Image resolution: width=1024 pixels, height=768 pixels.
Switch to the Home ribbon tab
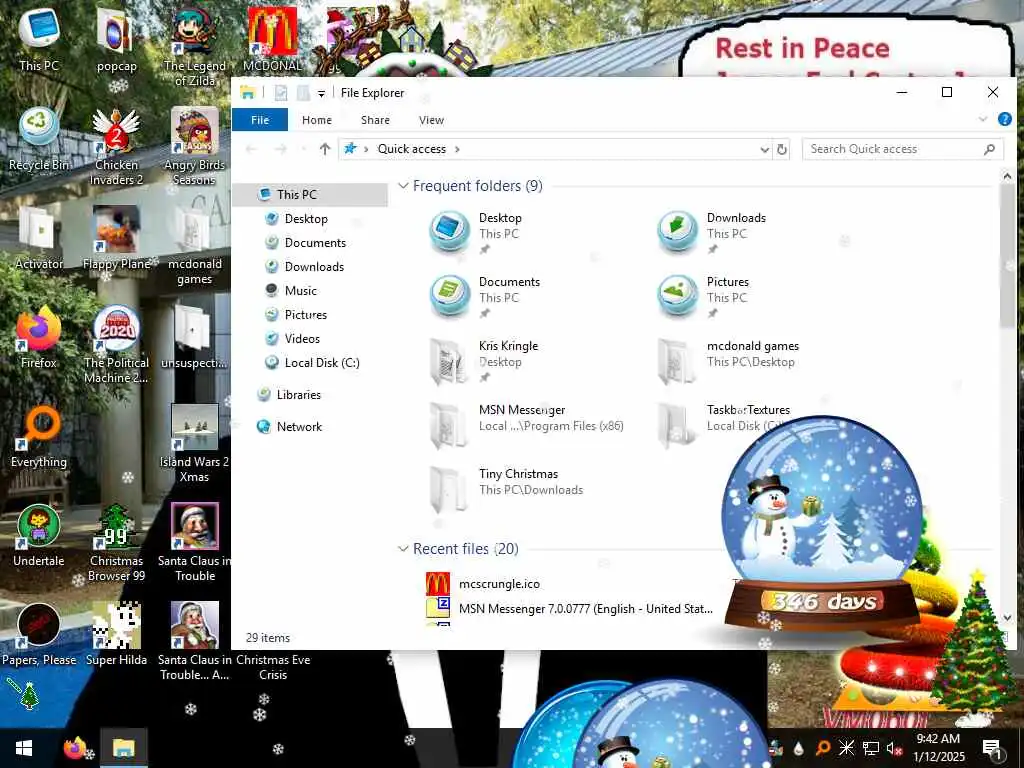317,120
